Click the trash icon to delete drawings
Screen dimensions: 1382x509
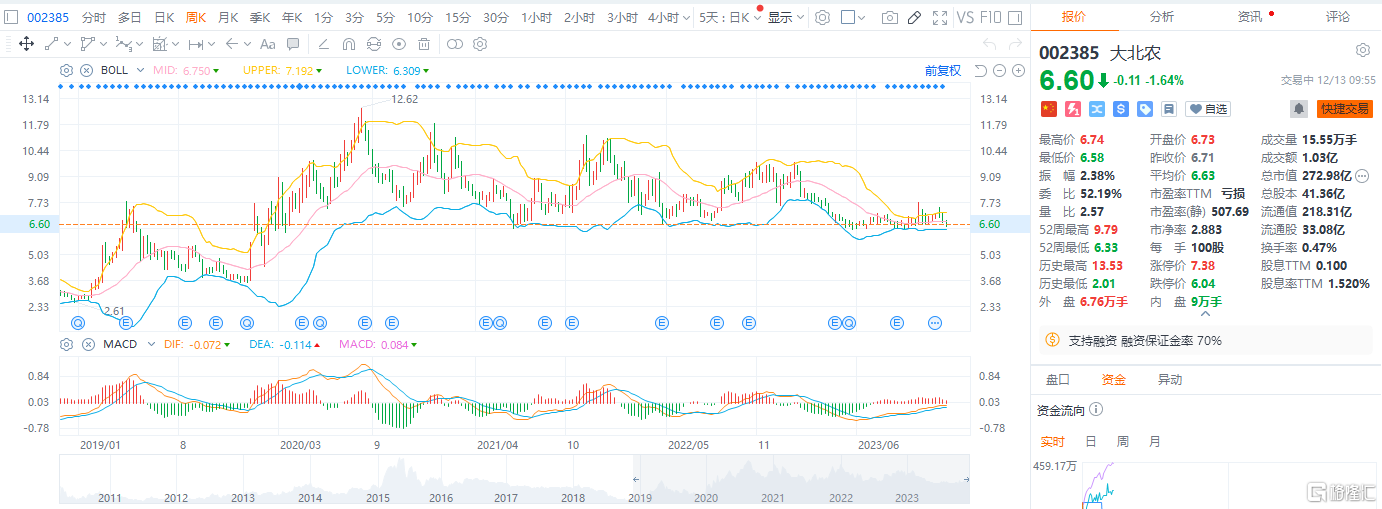[x=424, y=44]
